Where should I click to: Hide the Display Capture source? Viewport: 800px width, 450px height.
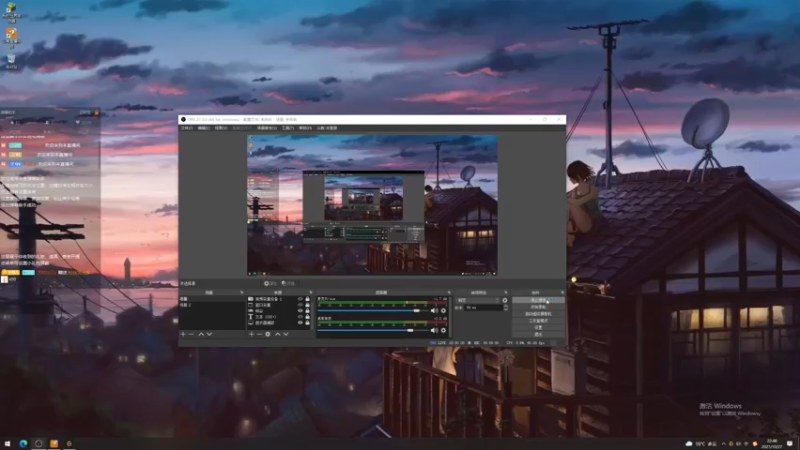click(300, 323)
